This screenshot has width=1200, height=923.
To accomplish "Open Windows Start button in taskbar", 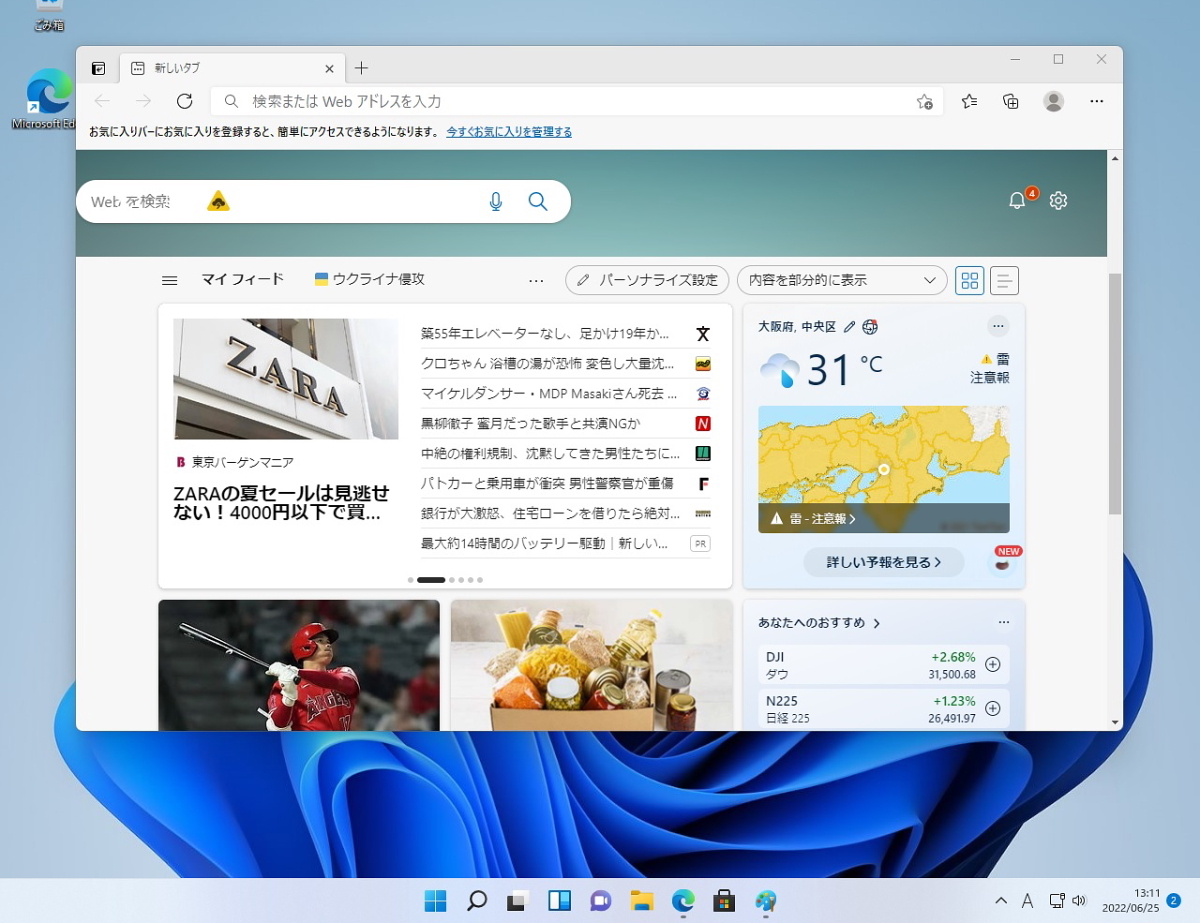I will pos(436,900).
